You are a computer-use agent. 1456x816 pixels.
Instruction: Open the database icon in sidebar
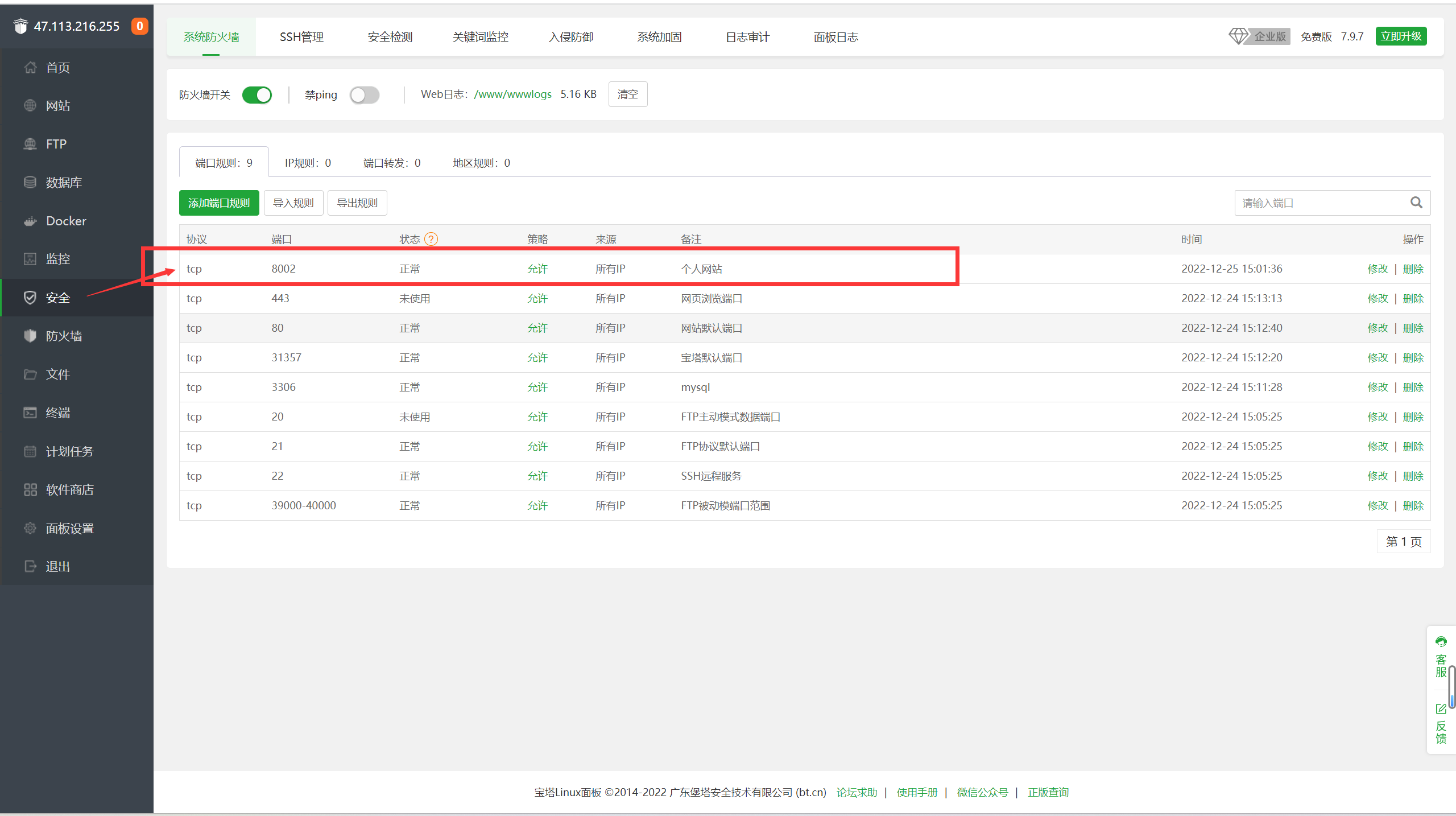(x=30, y=183)
